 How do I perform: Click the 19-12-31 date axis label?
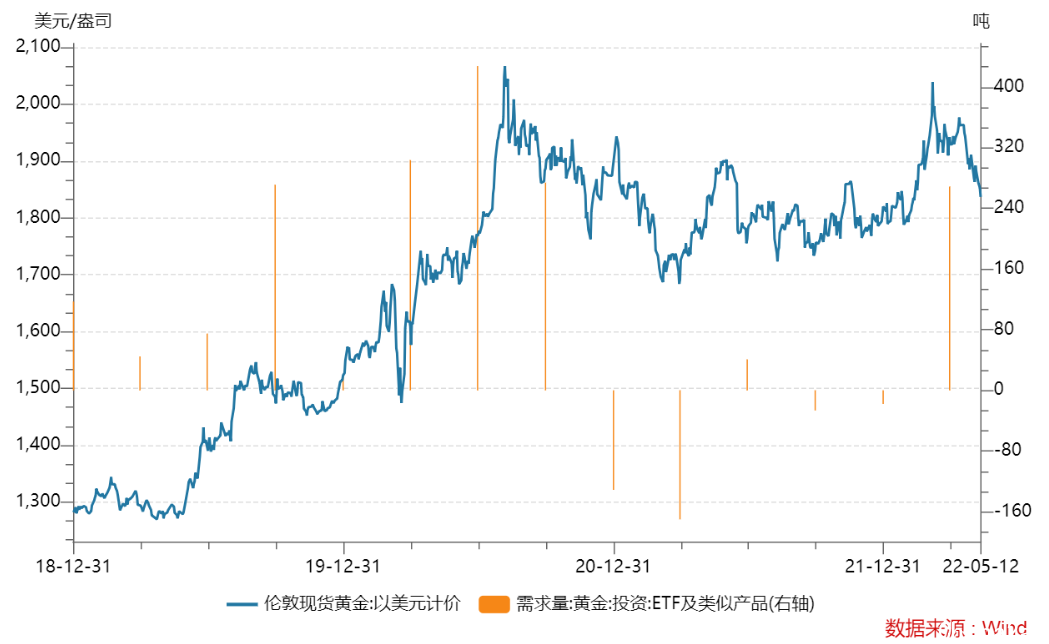pyautogui.click(x=343, y=566)
